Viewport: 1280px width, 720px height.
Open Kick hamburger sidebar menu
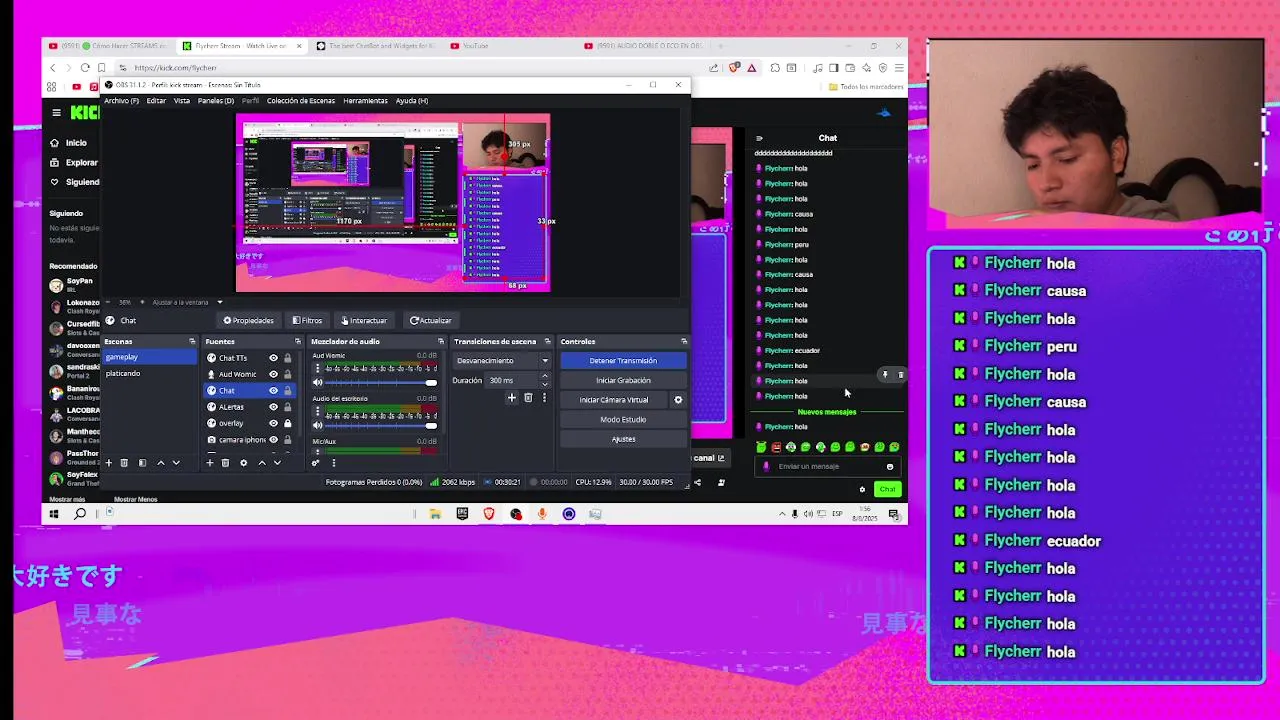click(x=57, y=113)
